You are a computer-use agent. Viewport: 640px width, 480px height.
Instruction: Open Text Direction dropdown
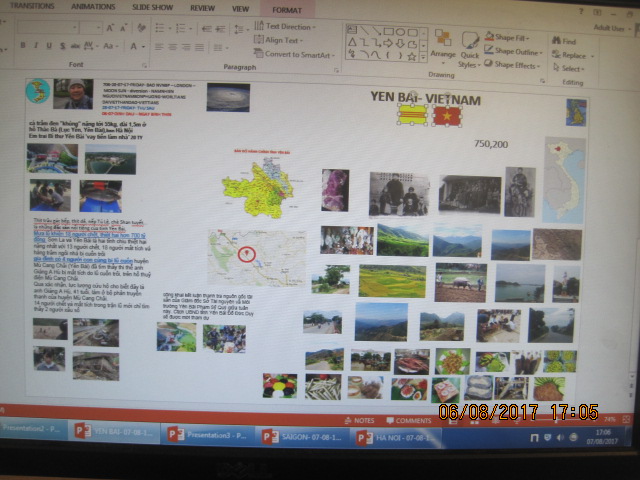pyautogui.click(x=285, y=27)
